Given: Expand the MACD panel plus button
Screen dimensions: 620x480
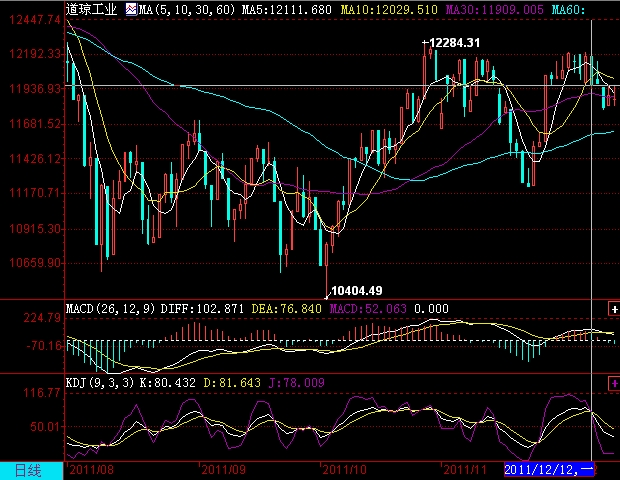Looking at the screenshot, I should 614,309.
